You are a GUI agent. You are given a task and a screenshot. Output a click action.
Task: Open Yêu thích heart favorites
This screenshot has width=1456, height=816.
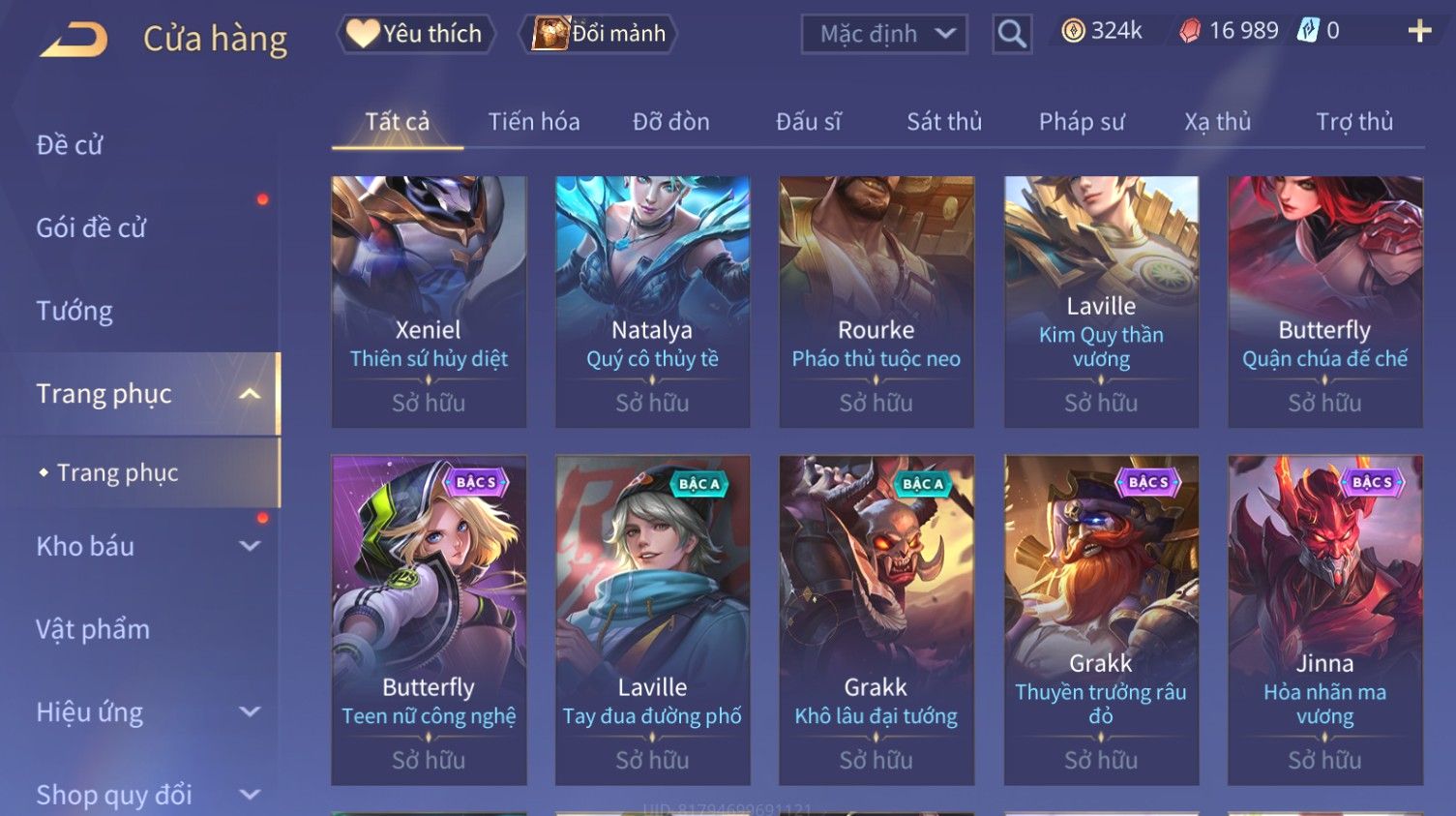point(416,34)
